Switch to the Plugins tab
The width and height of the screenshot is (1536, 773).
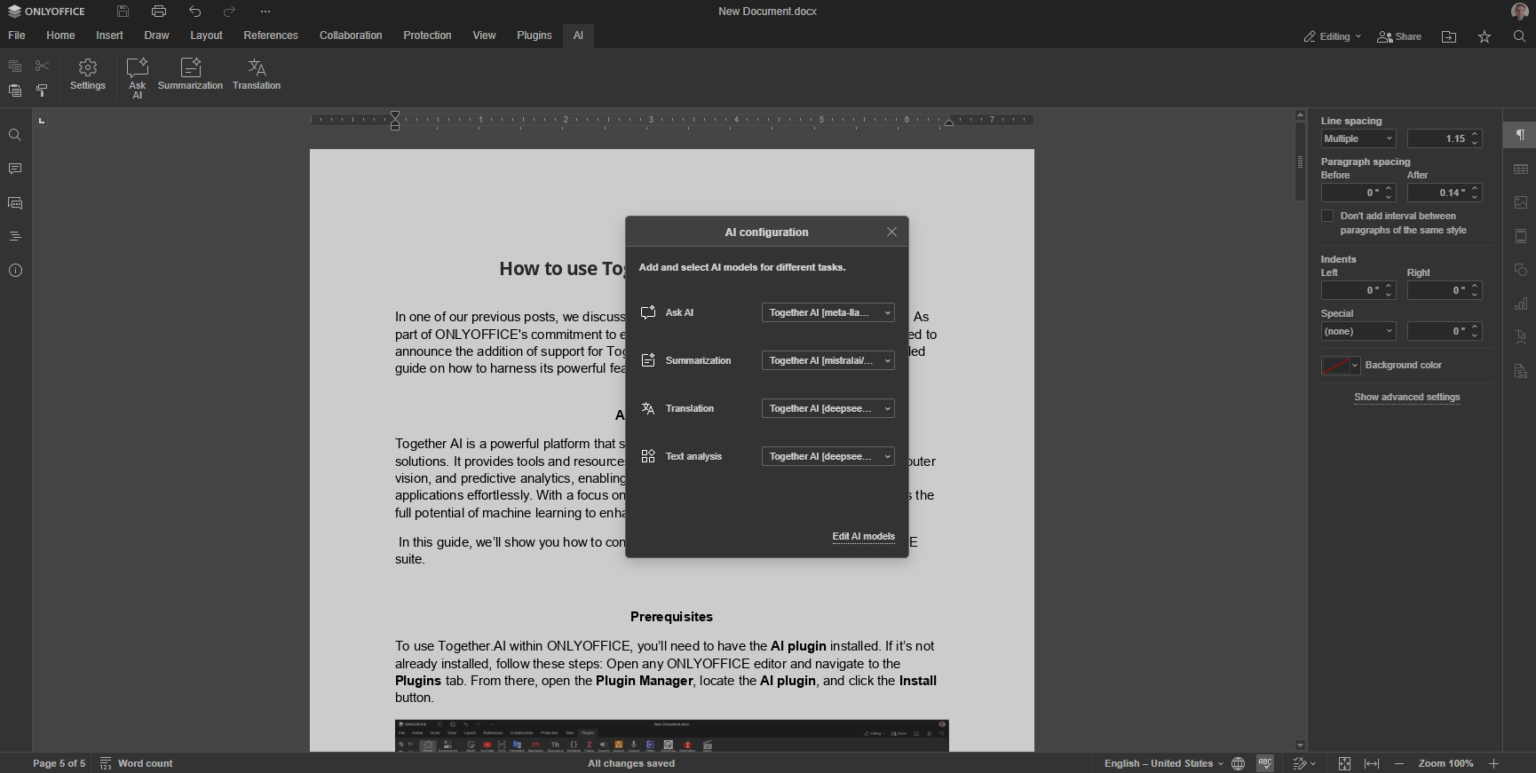pos(534,35)
